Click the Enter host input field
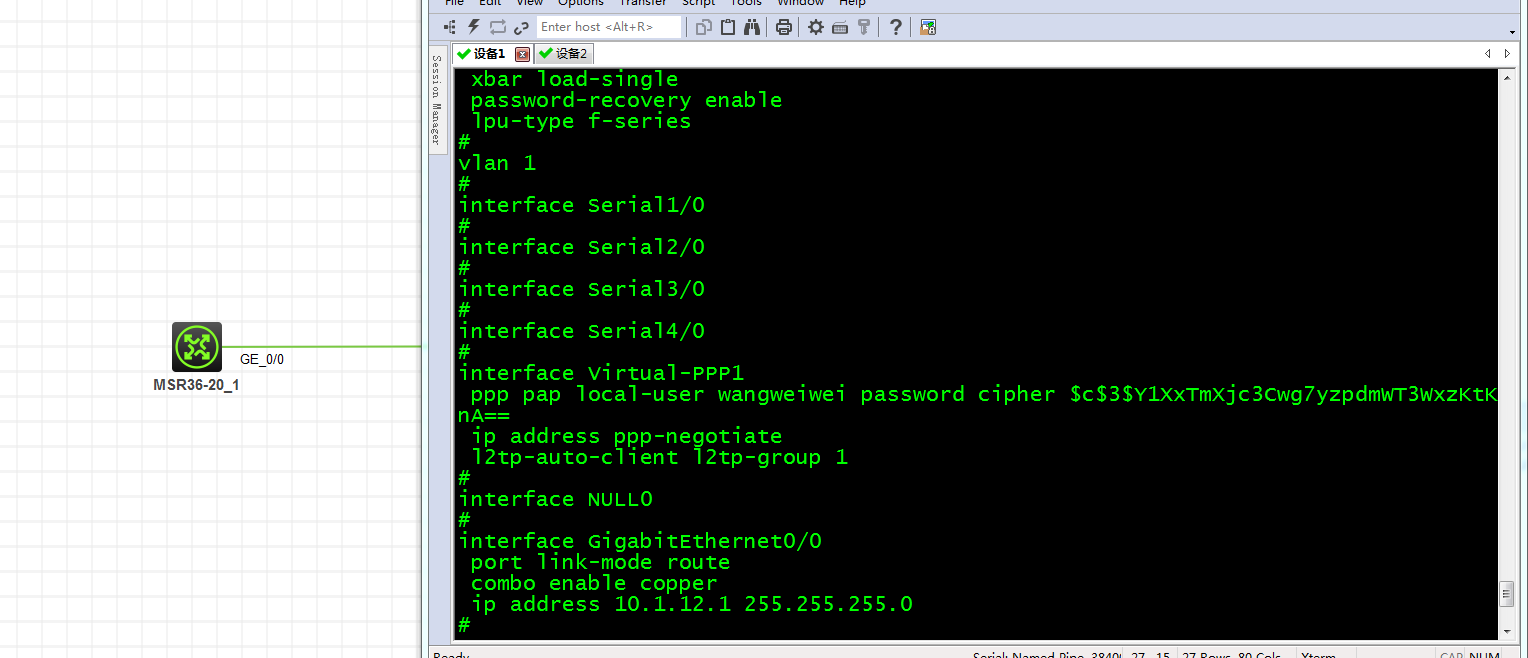 [x=608, y=27]
